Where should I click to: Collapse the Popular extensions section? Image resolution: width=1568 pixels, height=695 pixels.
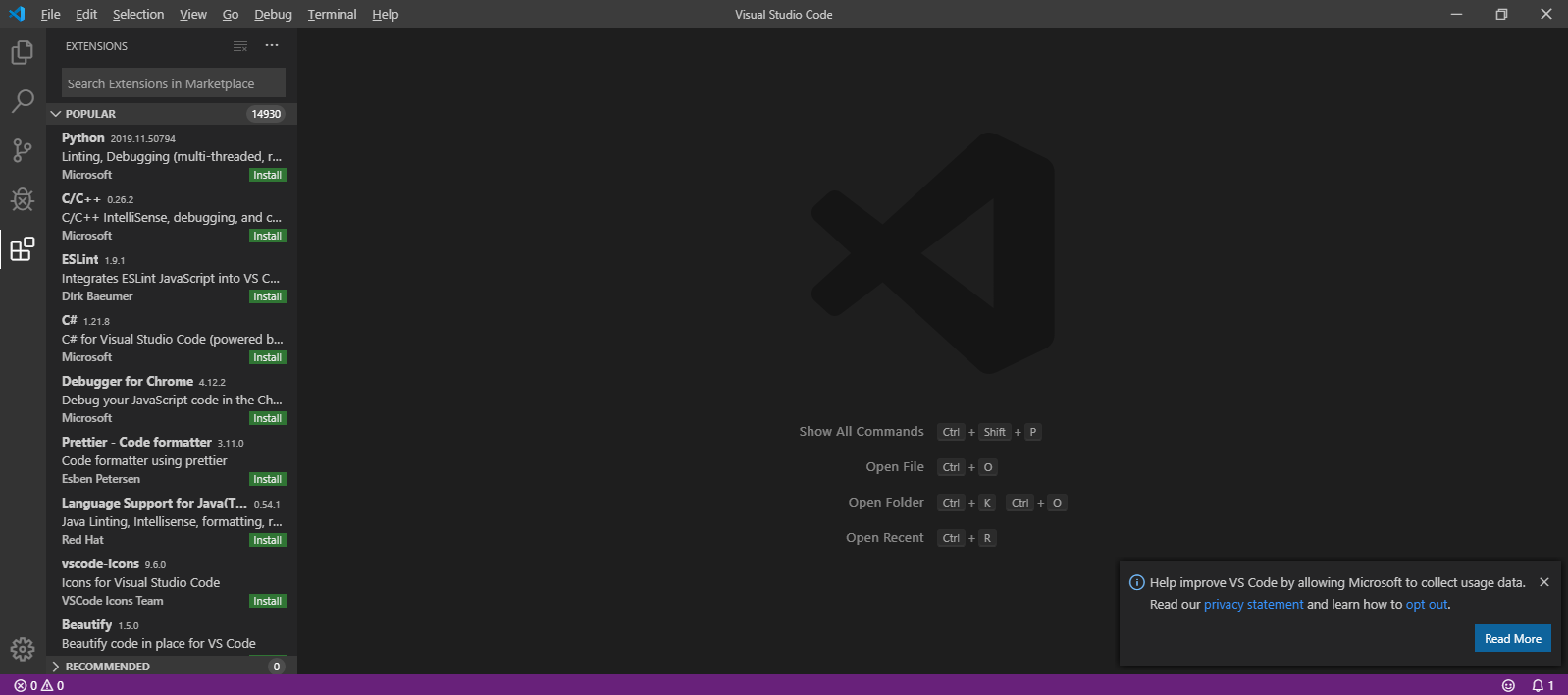point(56,114)
